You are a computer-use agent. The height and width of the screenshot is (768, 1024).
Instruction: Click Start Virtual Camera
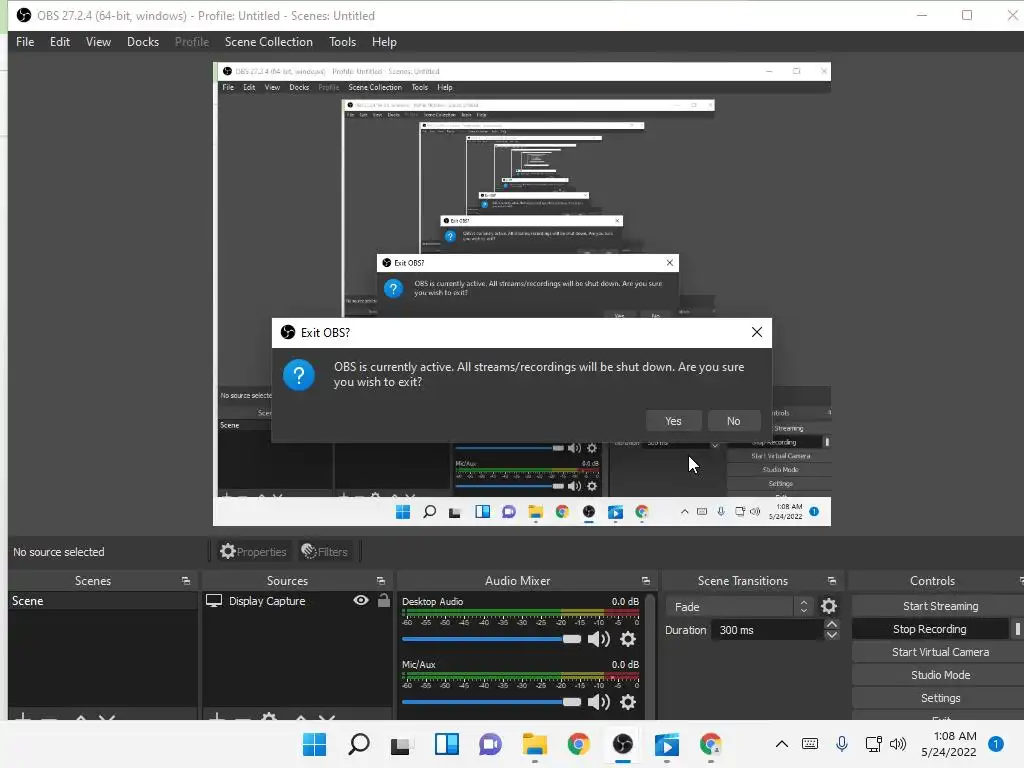(x=940, y=652)
